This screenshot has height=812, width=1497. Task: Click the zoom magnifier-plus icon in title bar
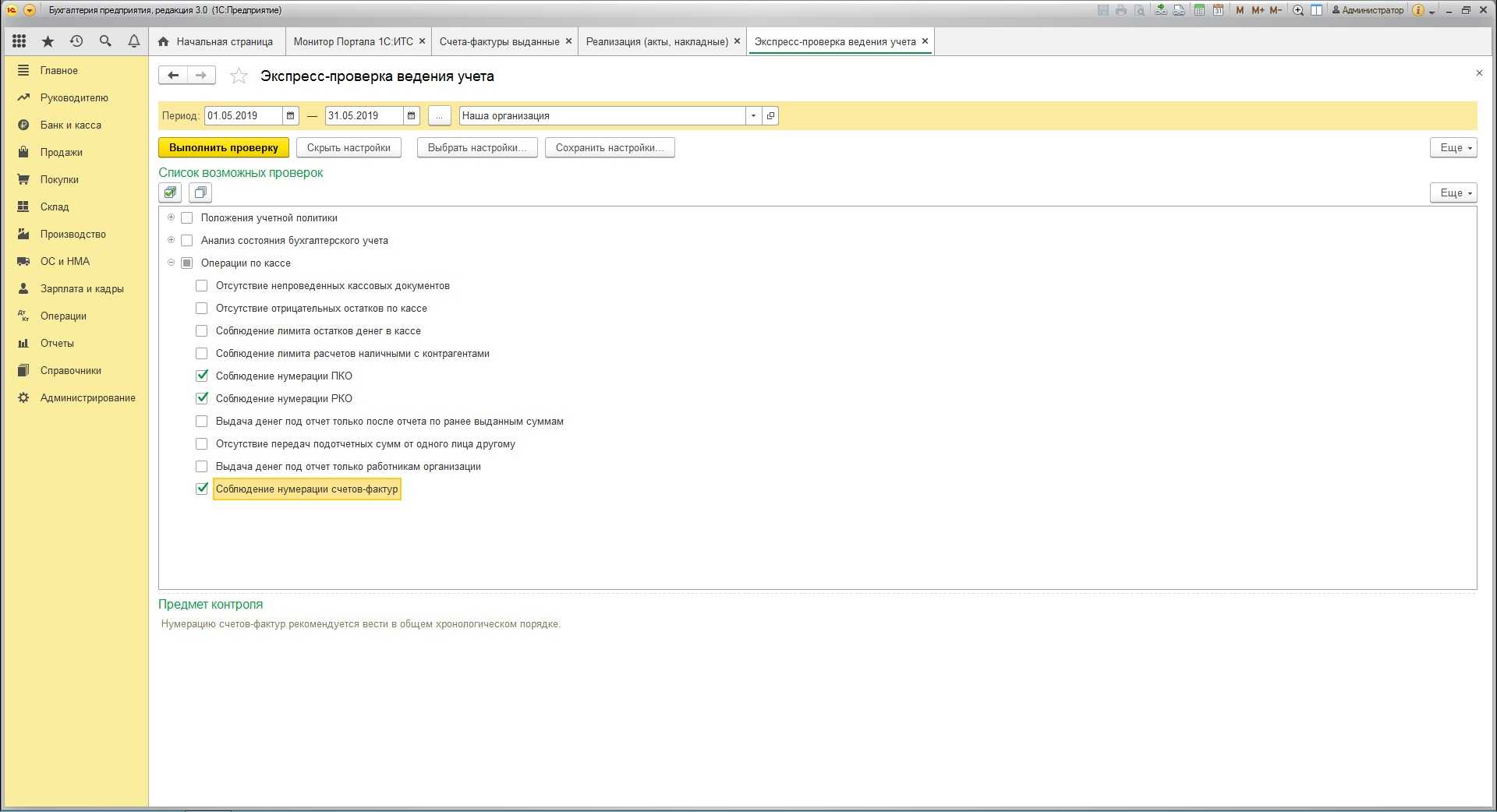(1298, 10)
